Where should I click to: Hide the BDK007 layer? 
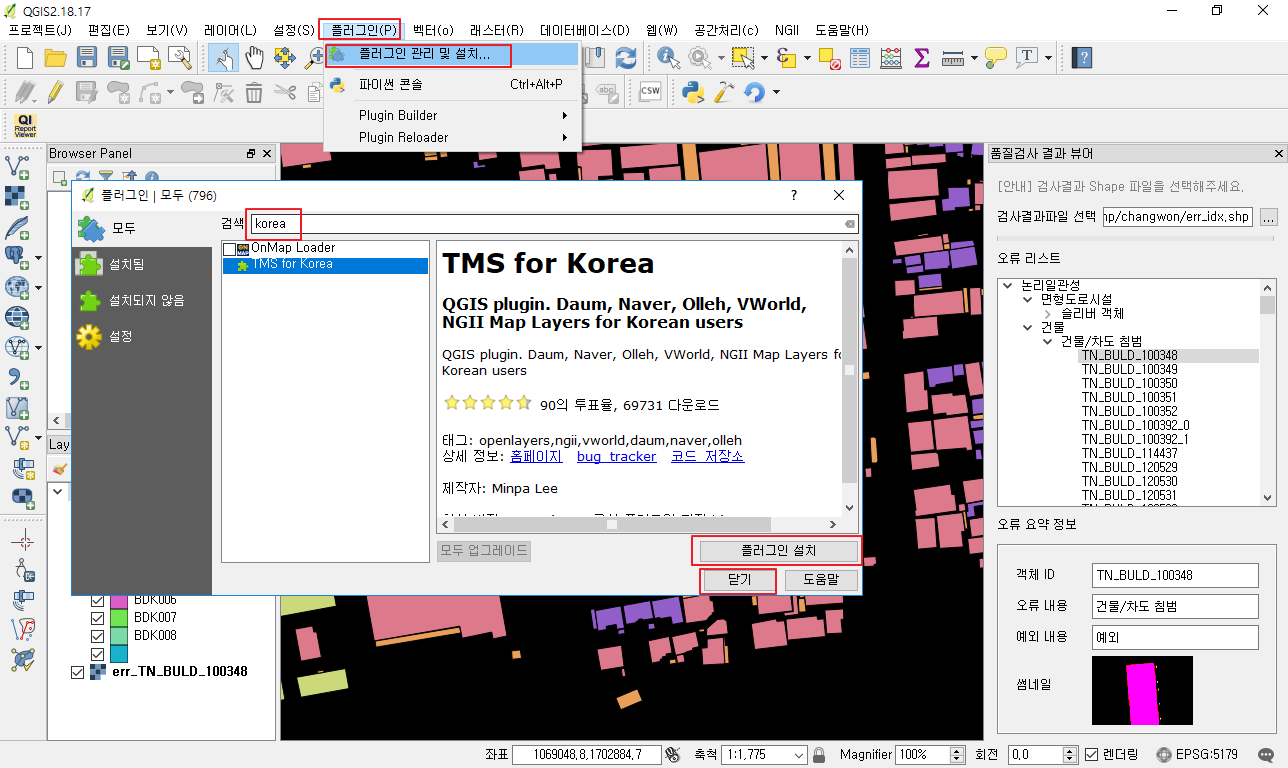97,618
